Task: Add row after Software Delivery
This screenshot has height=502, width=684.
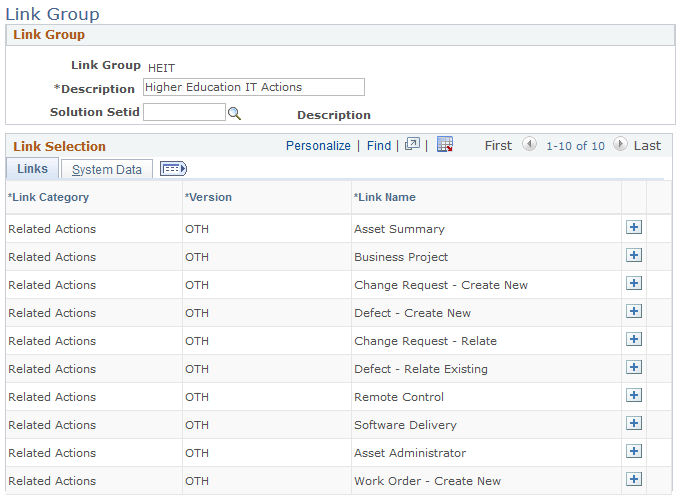Action: [634, 423]
